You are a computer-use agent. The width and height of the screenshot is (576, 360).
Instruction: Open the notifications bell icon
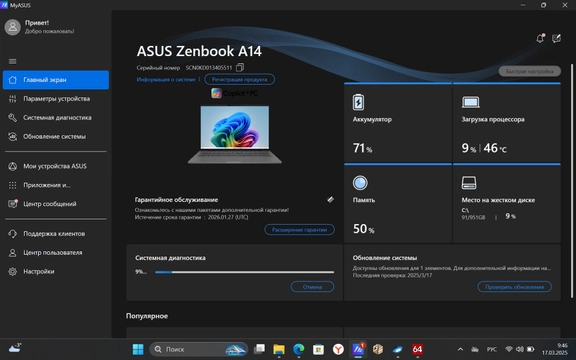click(x=540, y=38)
